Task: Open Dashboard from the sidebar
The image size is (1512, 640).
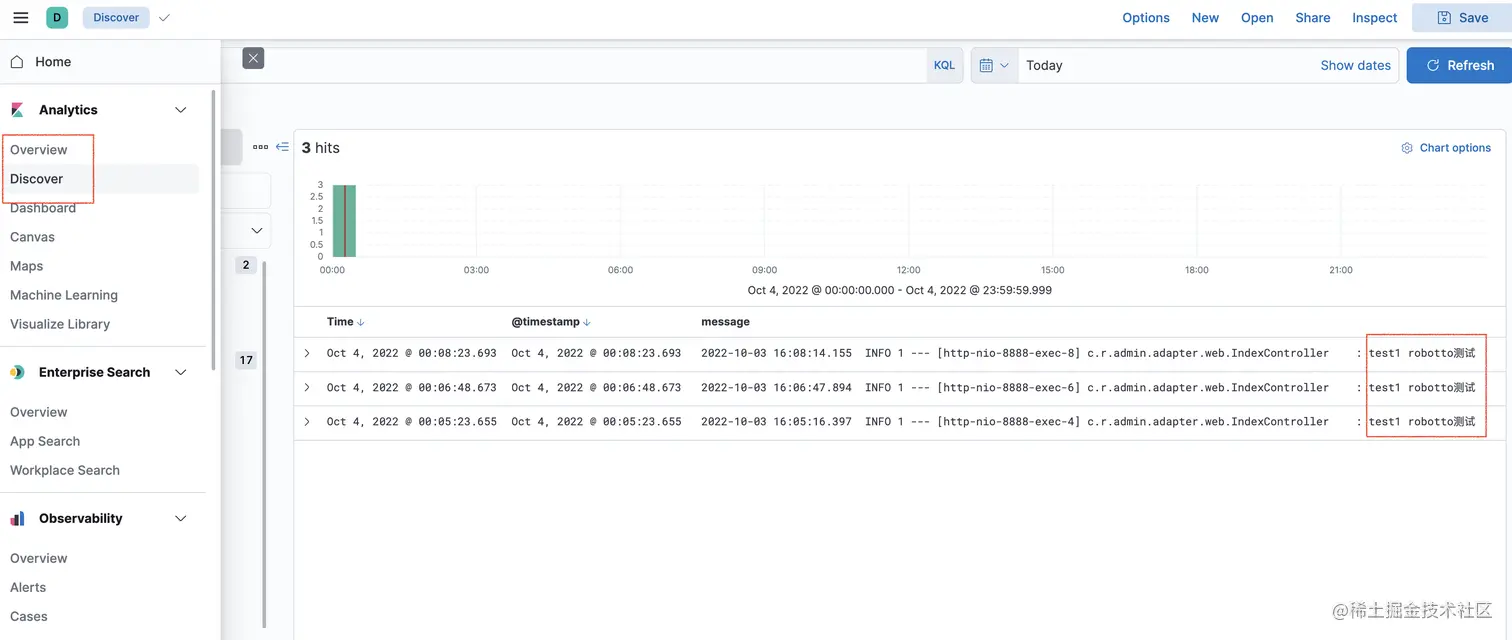Action: (x=43, y=208)
